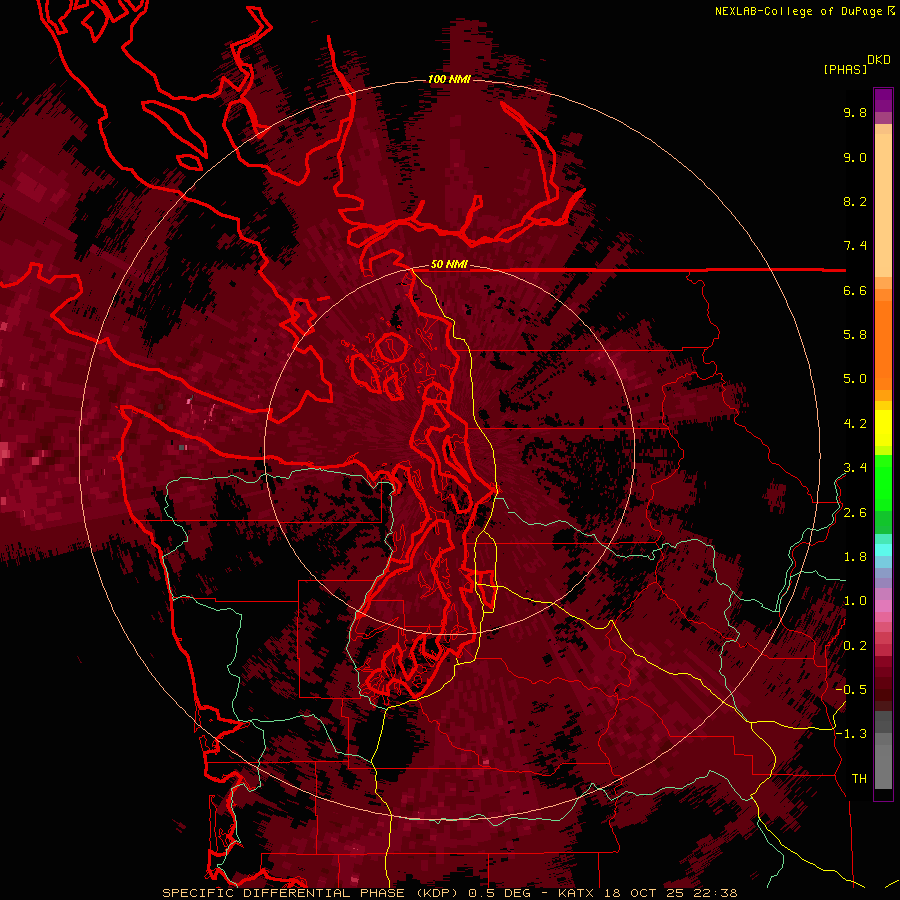Click the 50 NMI range ring label
This screenshot has height=900, width=900.
449,264
